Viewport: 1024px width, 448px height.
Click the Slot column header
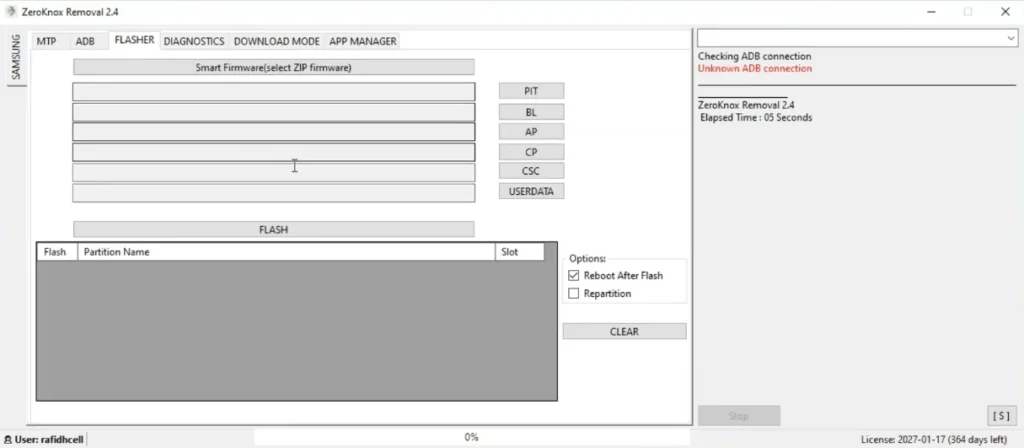tap(519, 252)
